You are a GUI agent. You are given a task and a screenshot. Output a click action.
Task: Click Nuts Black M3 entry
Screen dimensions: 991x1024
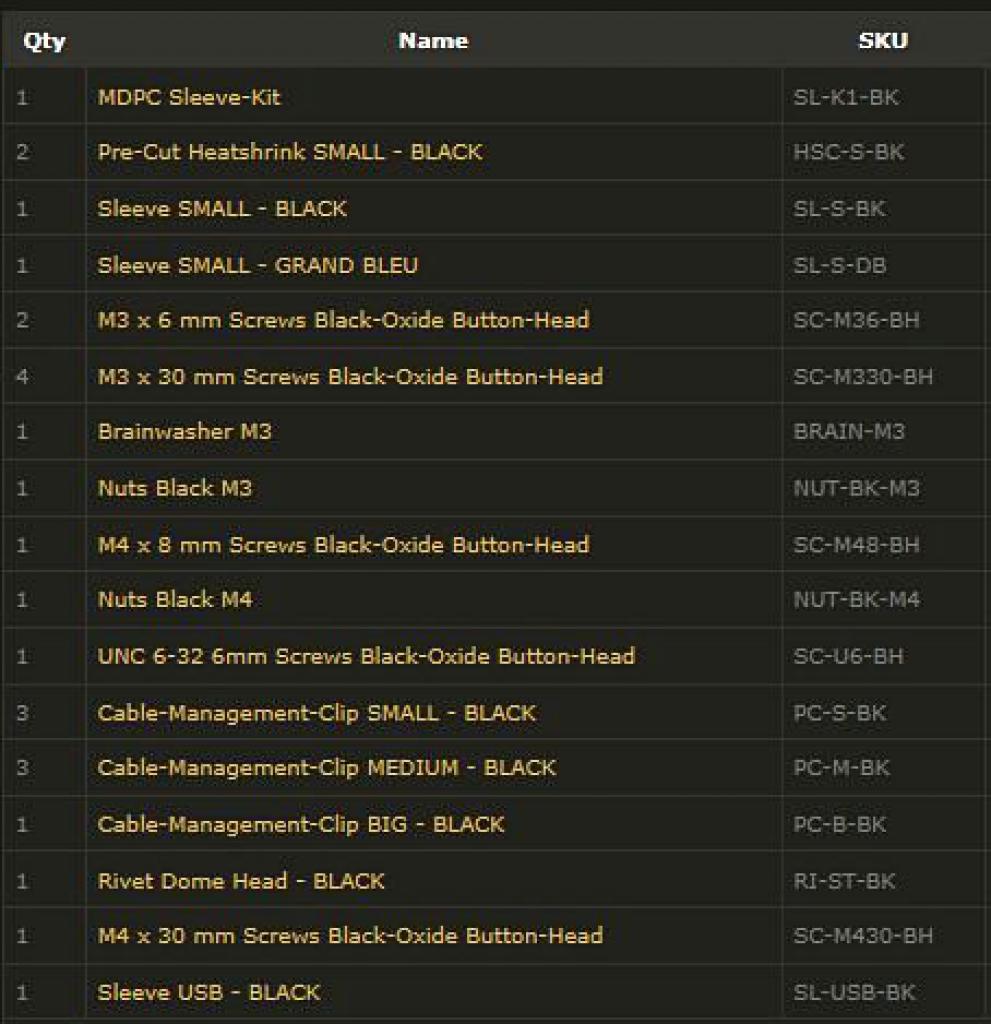[x=174, y=488]
